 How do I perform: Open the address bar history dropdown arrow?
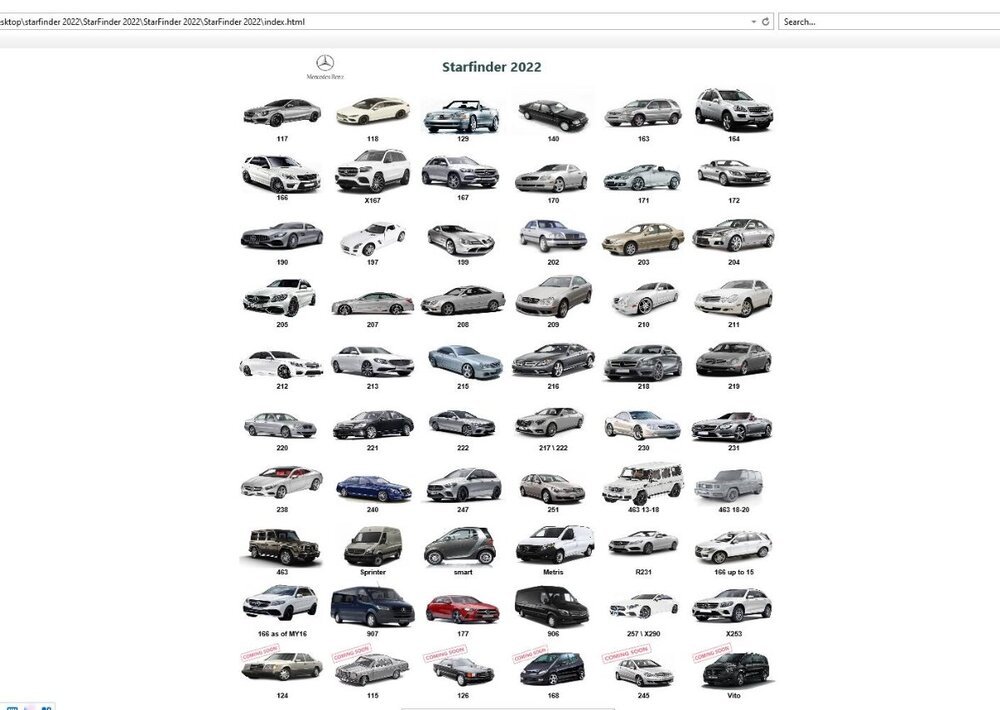753,21
